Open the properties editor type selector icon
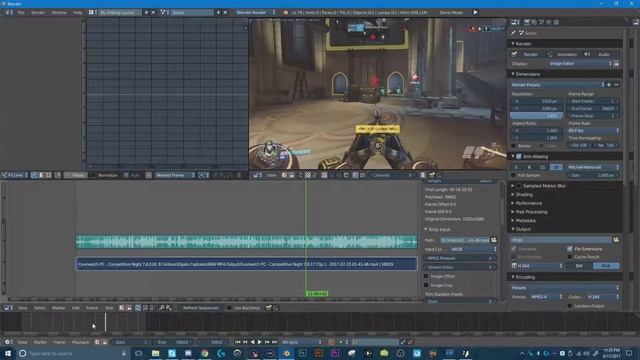The width and height of the screenshot is (640, 360). pyautogui.click(x=516, y=22)
